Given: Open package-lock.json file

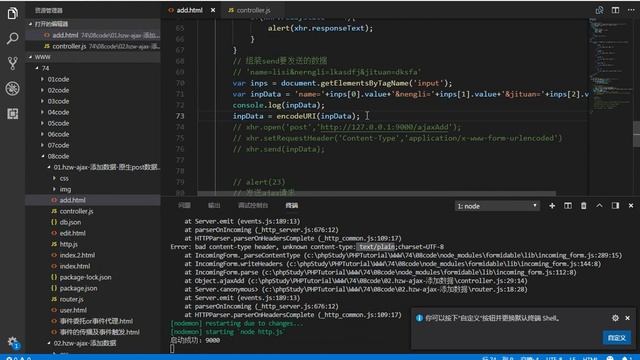Looking at the screenshot, I should click(x=93, y=277).
